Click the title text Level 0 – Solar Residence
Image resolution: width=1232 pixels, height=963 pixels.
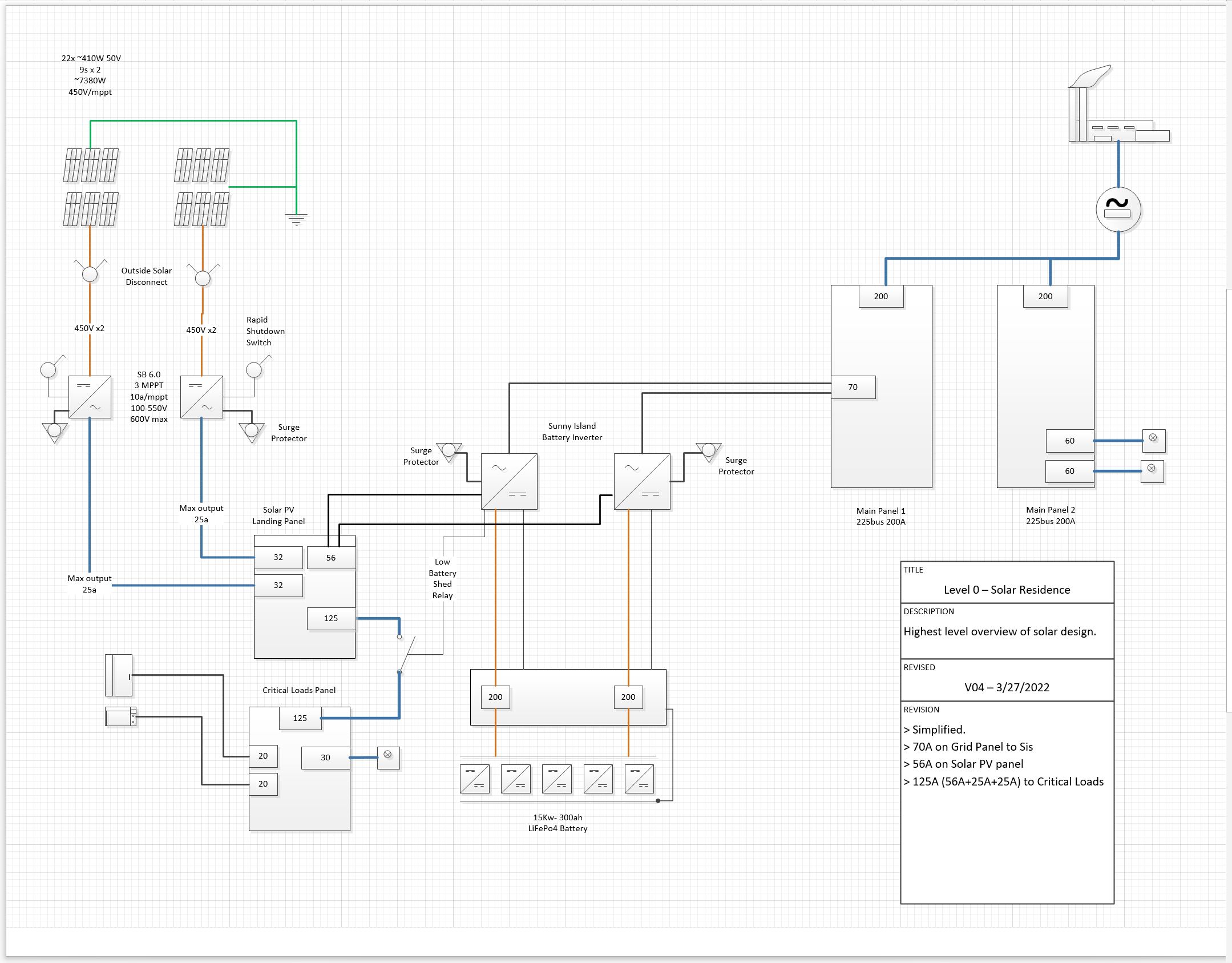(x=1007, y=590)
